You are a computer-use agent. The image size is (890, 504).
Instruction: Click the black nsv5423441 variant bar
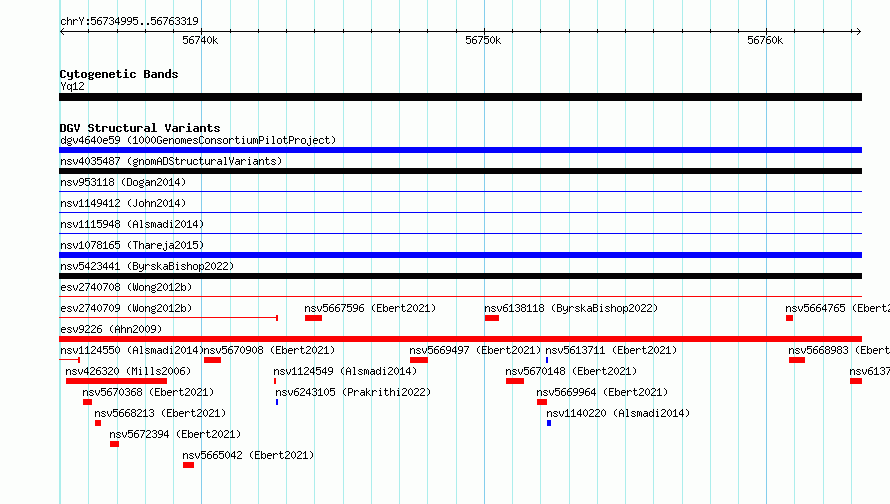(x=460, y=276)
